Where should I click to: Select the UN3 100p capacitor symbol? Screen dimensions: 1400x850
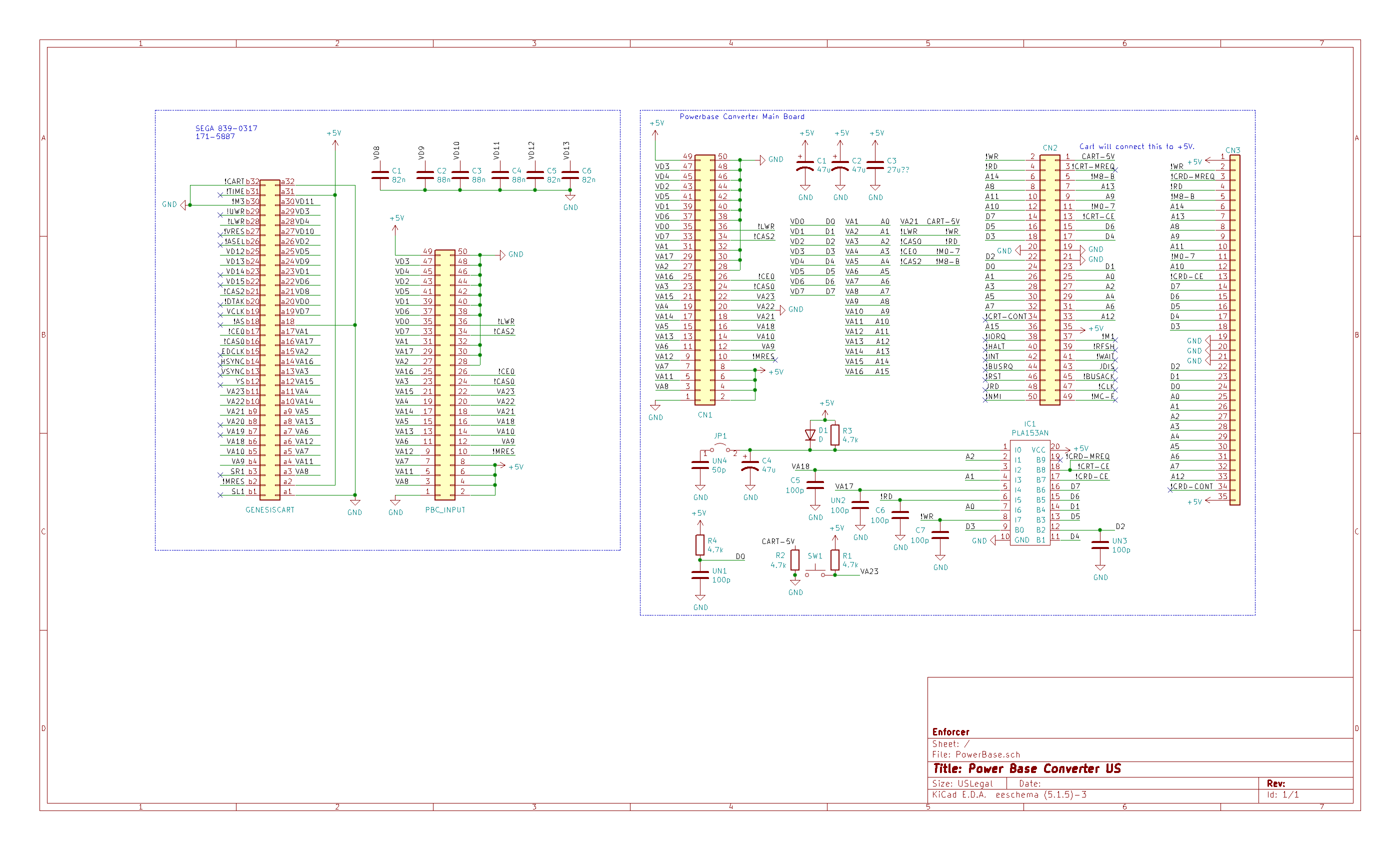pos(1100,544)
